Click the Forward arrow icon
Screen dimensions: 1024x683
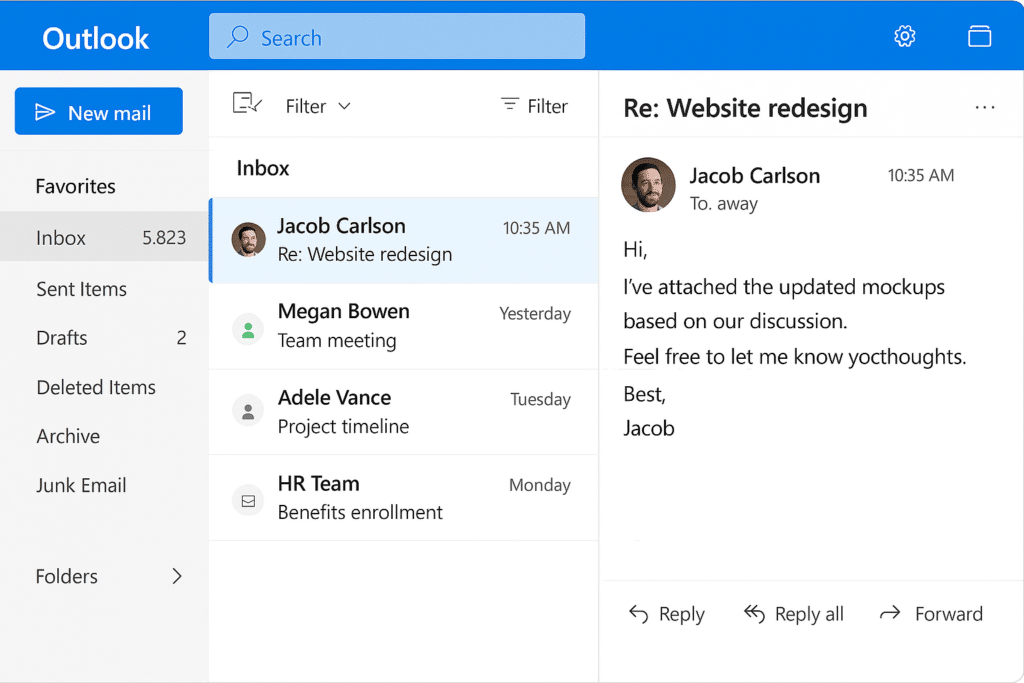(x=889, y=613)
